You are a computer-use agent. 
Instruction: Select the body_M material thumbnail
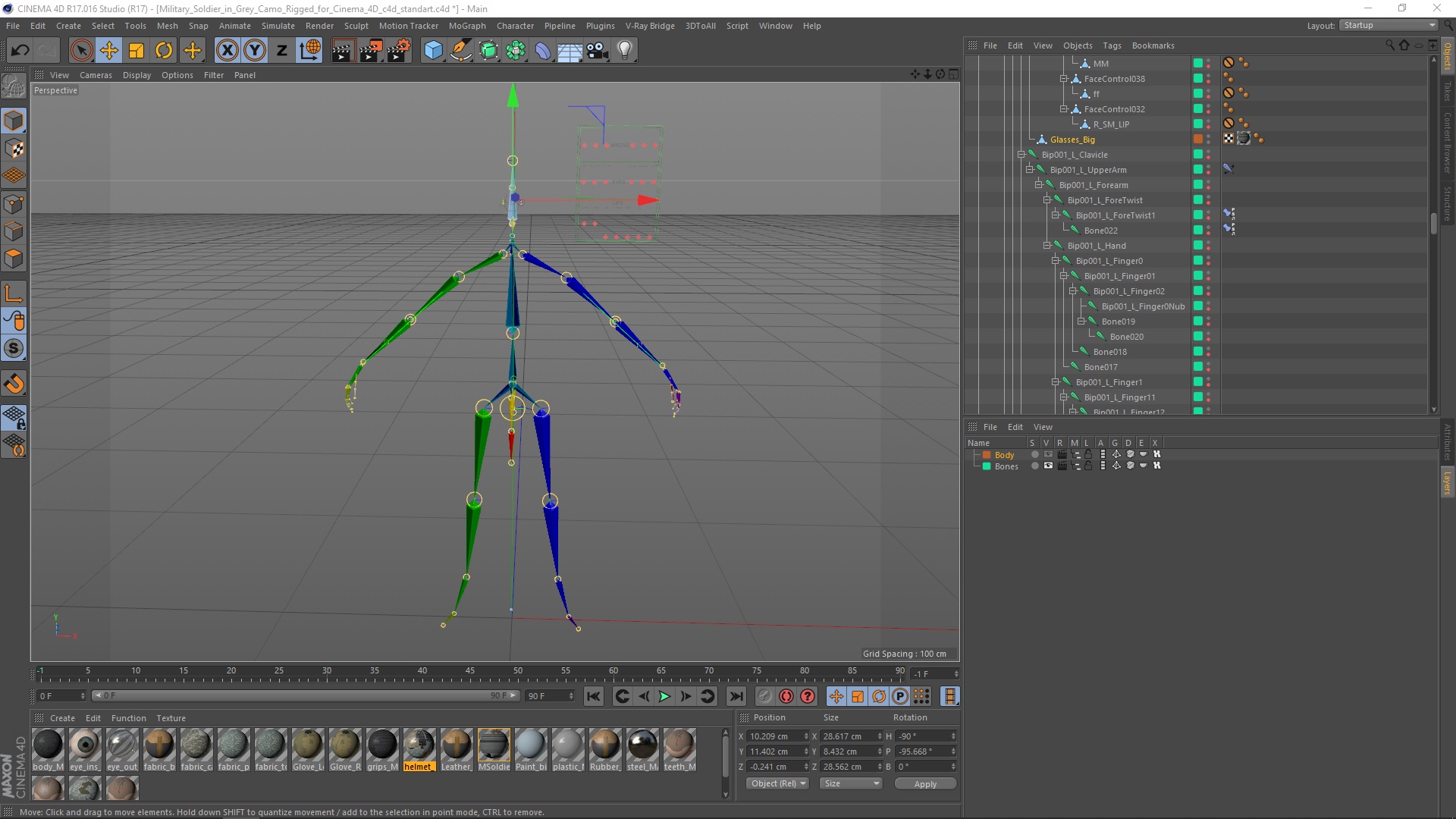(49, 745)
